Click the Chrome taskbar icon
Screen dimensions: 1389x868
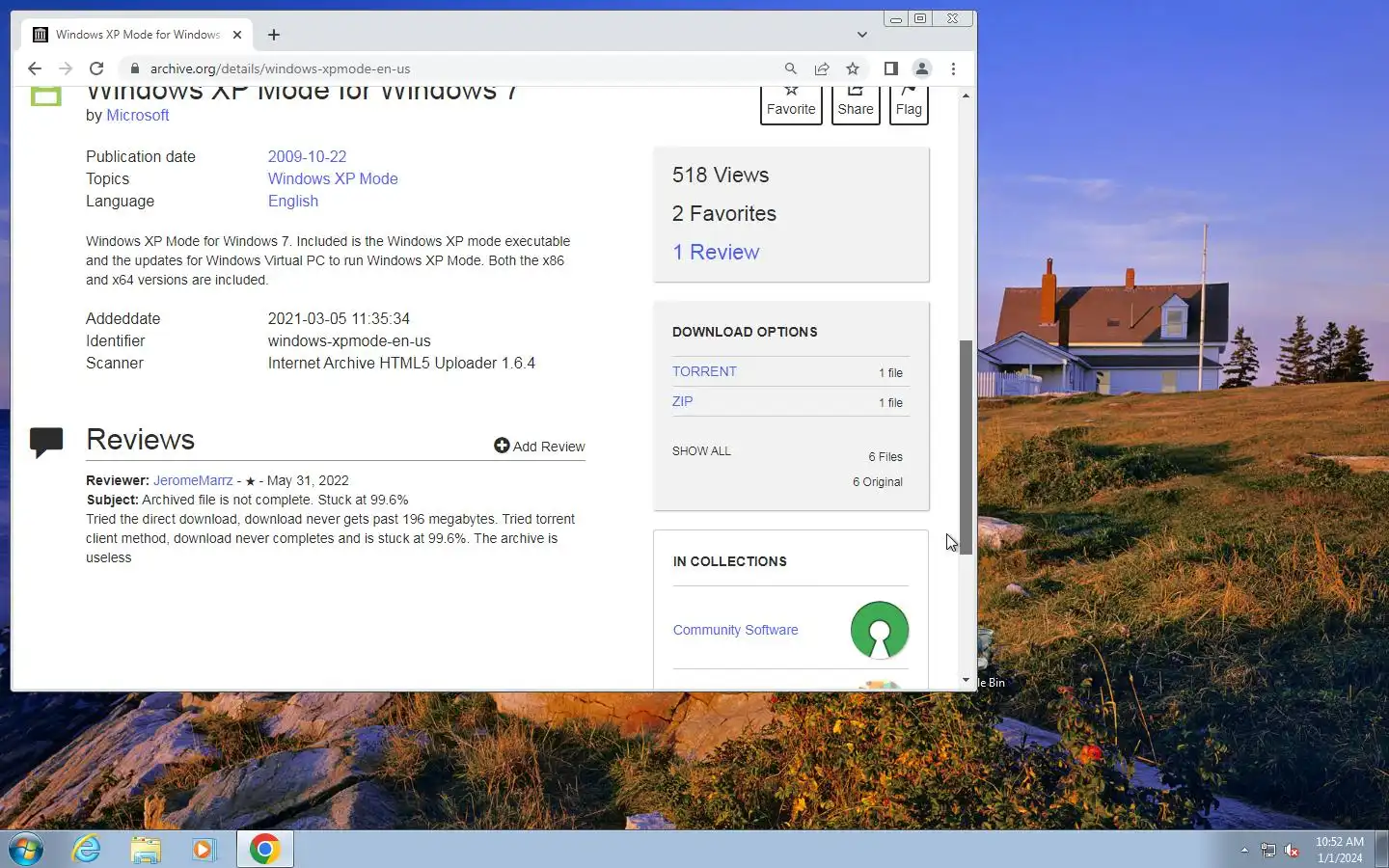coord(265,849)
